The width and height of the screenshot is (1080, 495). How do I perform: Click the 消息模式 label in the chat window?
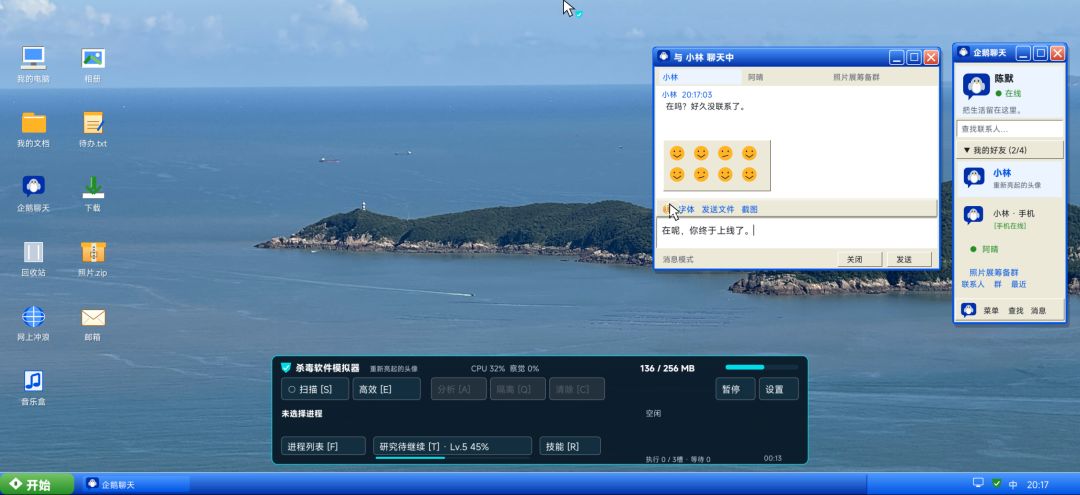[x=678, y=260]
